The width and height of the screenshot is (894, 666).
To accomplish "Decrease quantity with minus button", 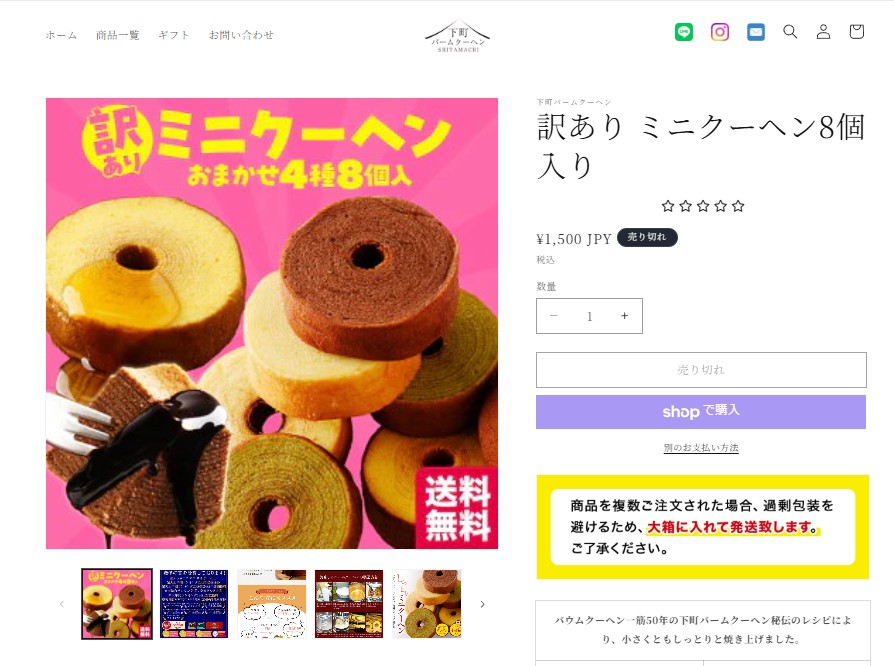I will click(554, 316).
